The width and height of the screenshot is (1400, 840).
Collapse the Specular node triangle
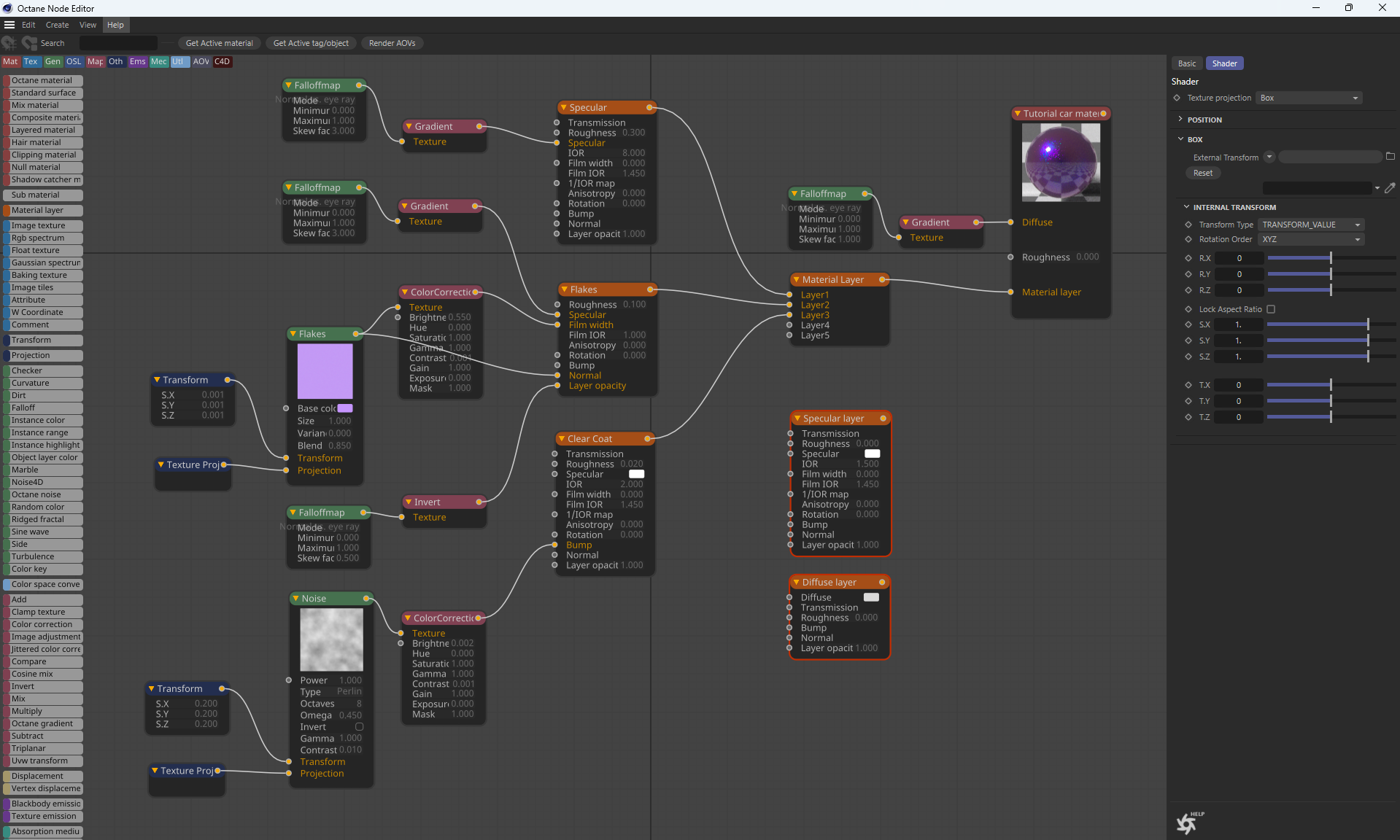click(563, 107)
